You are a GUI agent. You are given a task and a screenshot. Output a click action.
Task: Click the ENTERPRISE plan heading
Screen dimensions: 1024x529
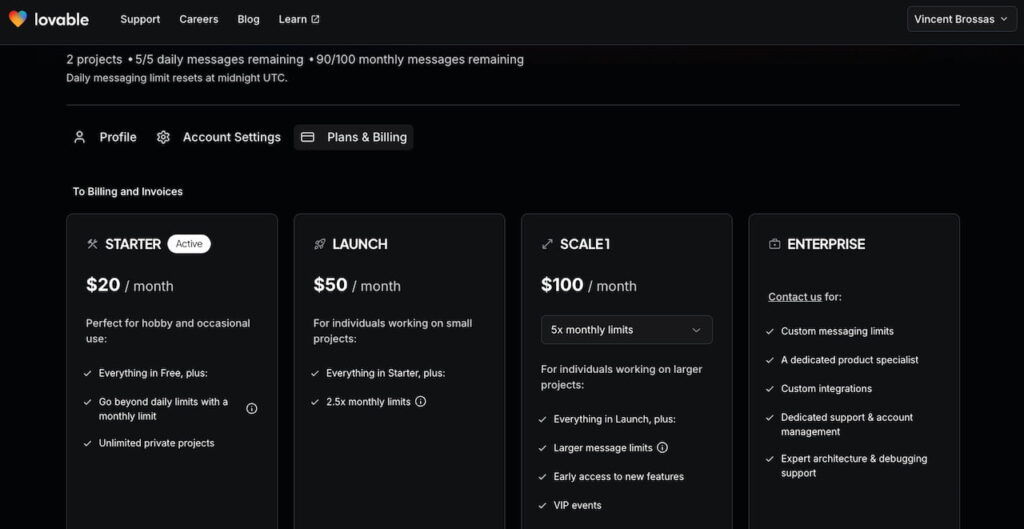point(826,244)
